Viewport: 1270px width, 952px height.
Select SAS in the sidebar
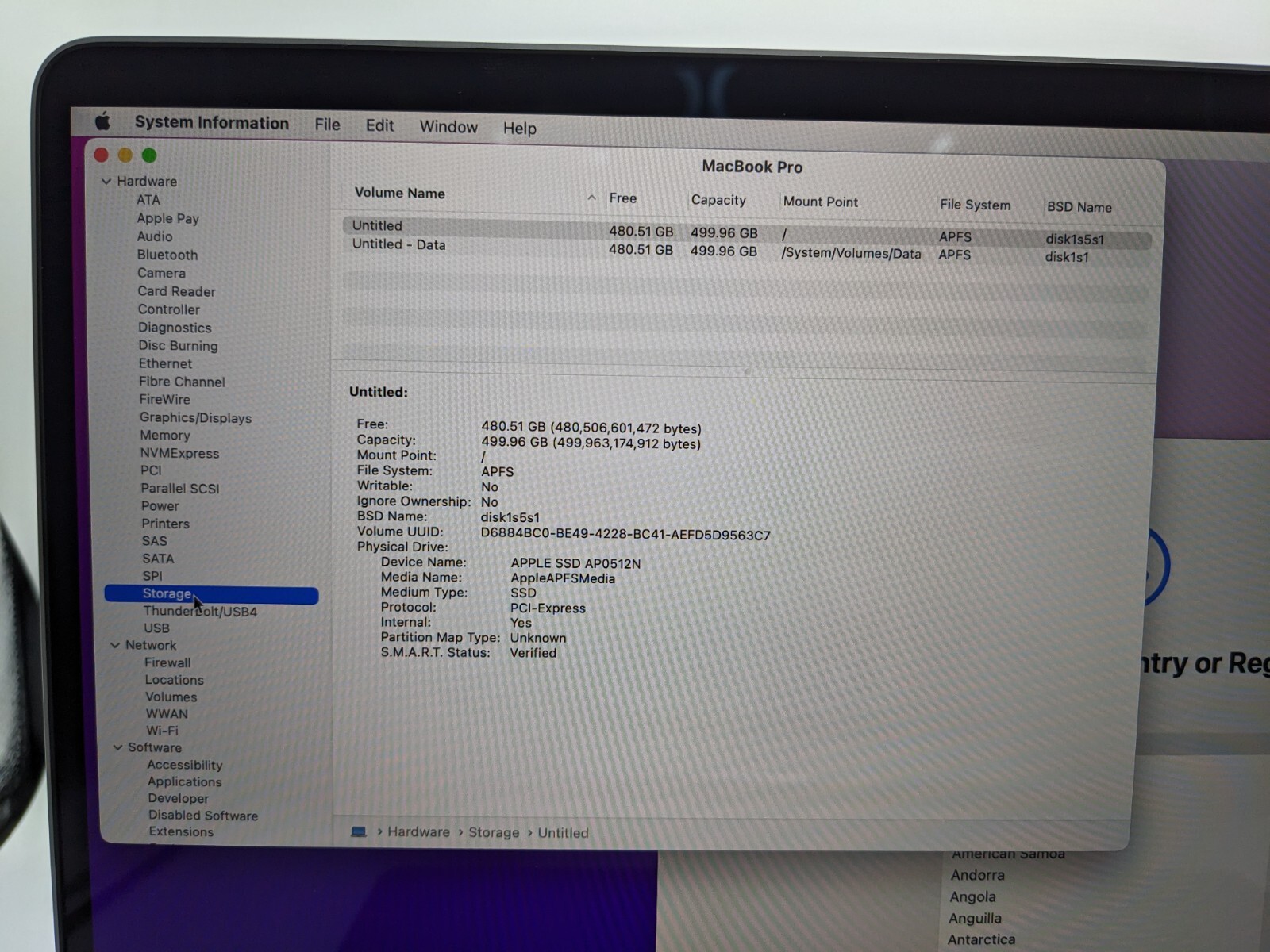click(x=155, y=541)
